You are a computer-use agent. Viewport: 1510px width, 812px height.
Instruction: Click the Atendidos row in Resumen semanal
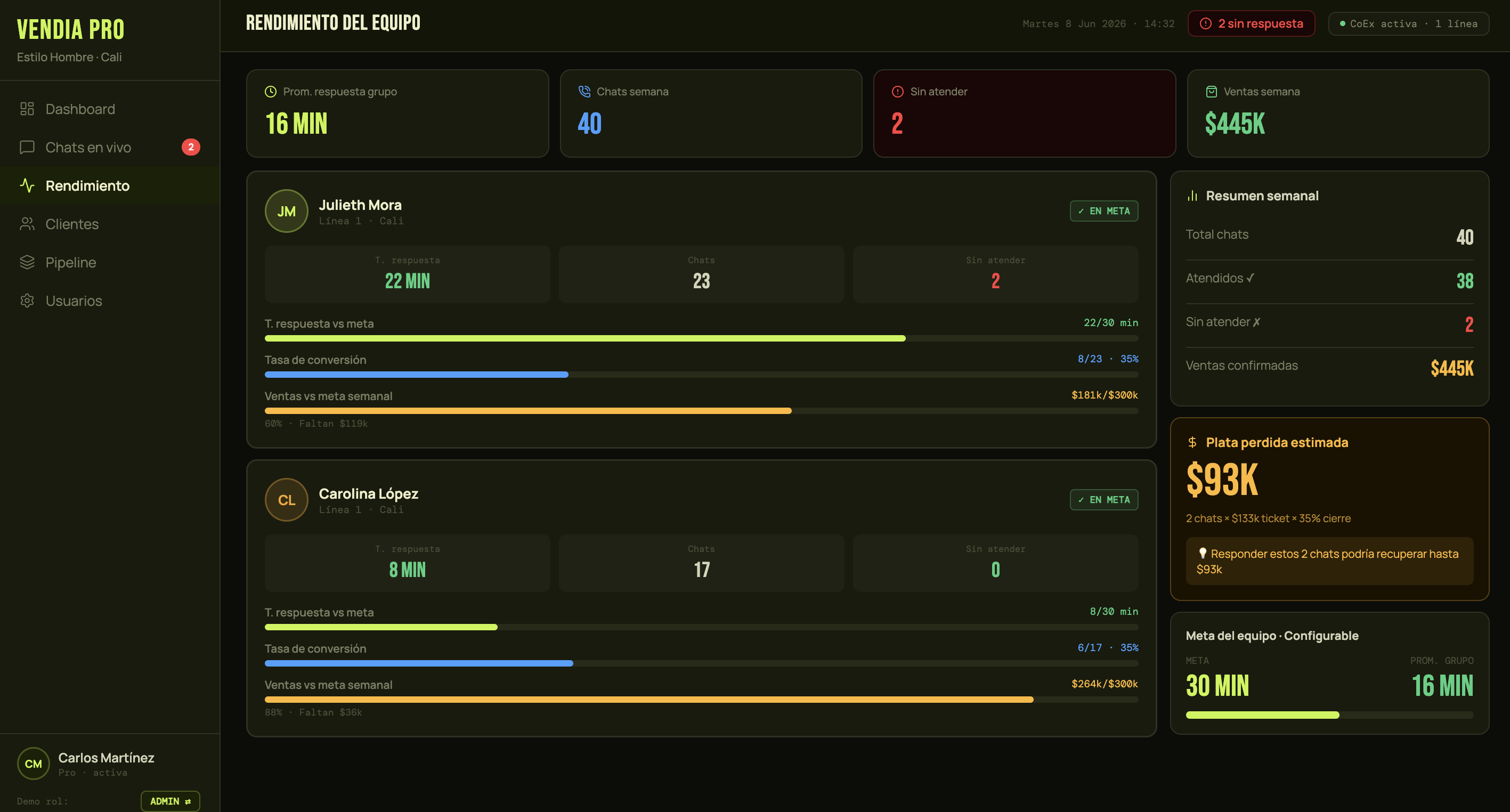pos(1329,280)
